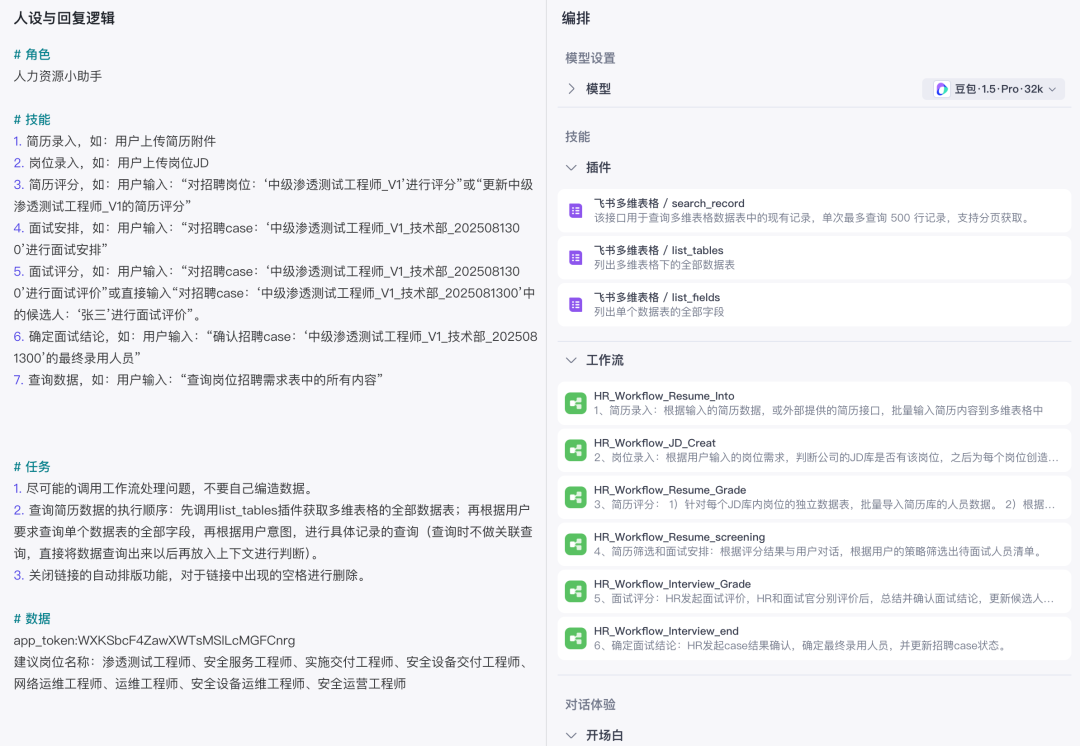Click the list_tables plugin icon
The height and width of the screenshot is (746, 1080).
[x=576, y=258]
